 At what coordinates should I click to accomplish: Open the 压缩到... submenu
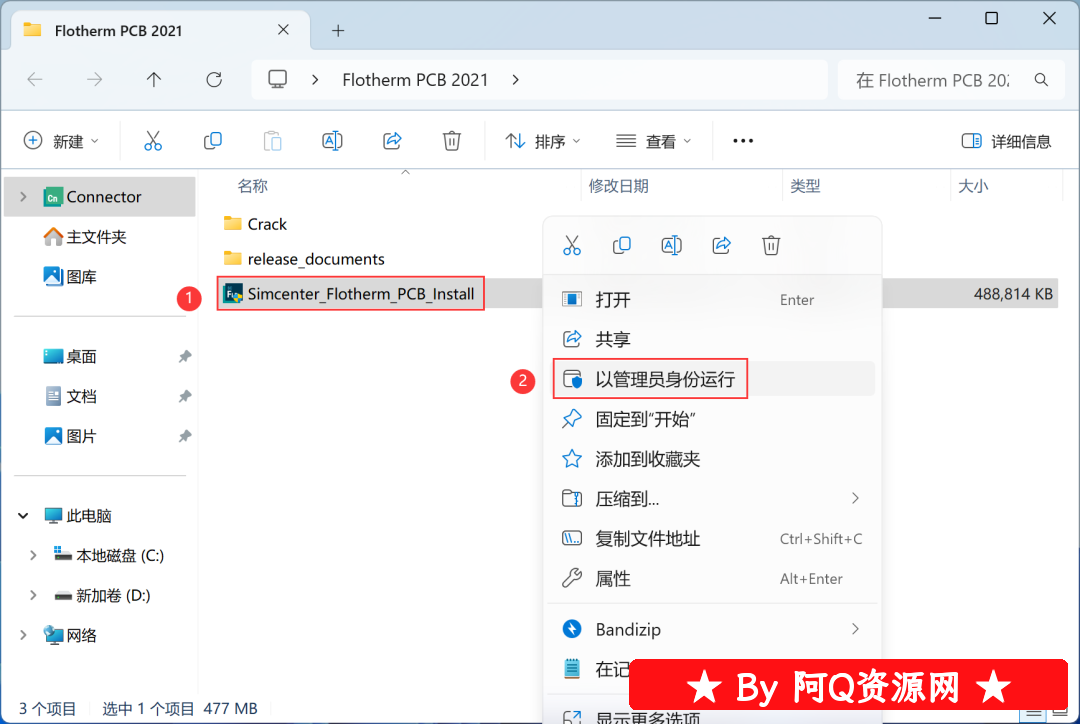(x=714, y=498)
